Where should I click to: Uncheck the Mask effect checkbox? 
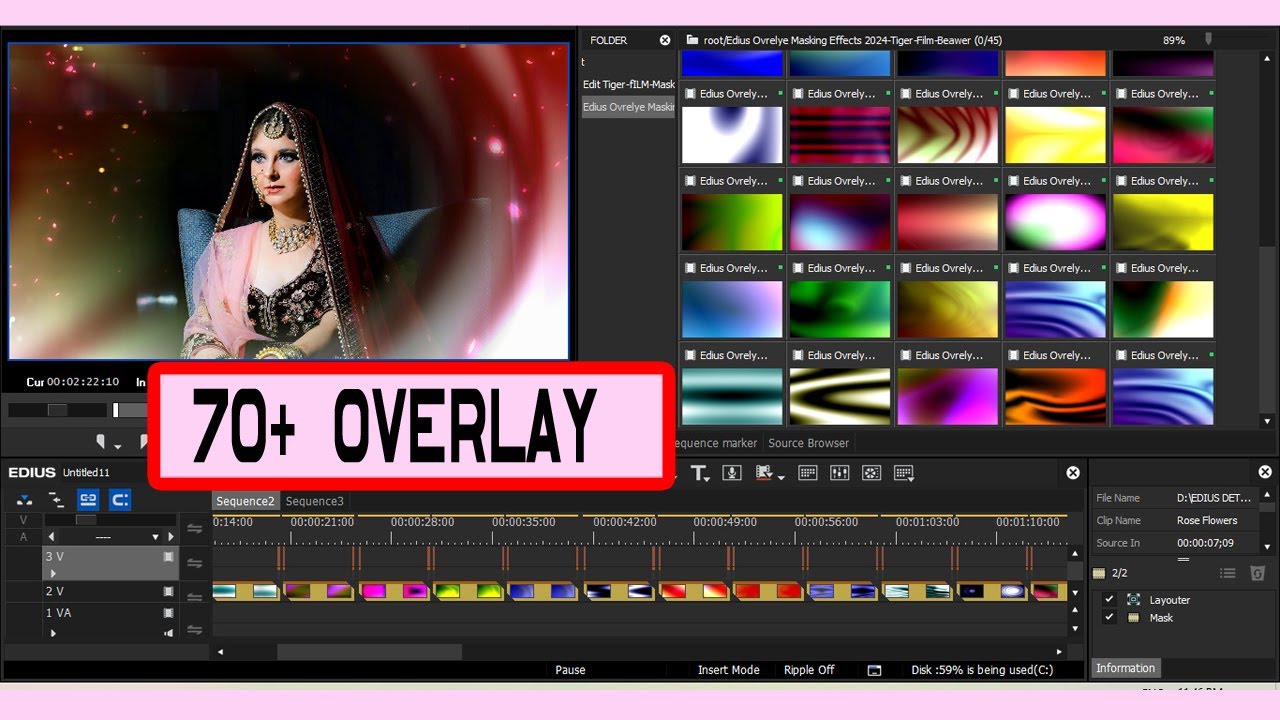pos(1108,617)
